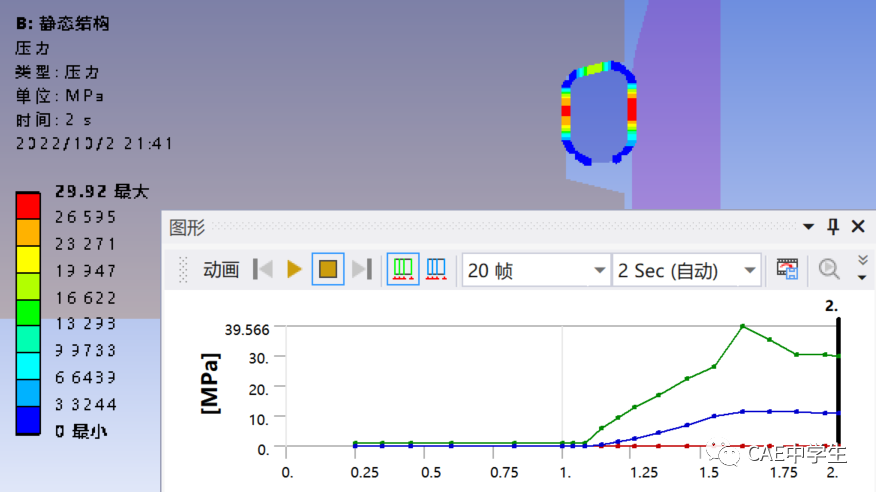Jump to previous animation frame
The image size is (876, 492).
pyautogui.click(x=263, y=269)
